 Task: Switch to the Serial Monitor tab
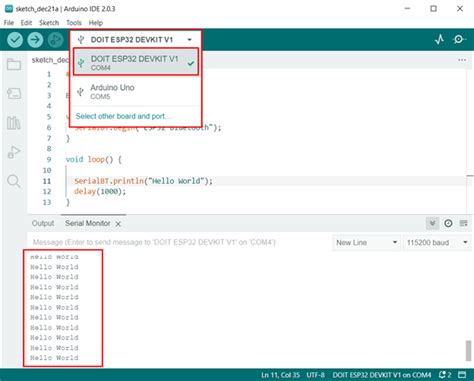click(88, 223)
